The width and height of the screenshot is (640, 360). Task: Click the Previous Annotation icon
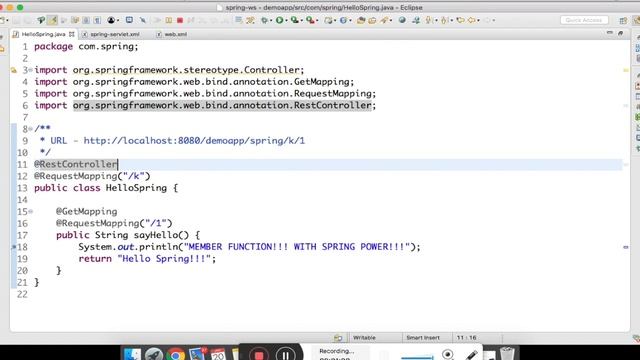[x=443, y=20]
